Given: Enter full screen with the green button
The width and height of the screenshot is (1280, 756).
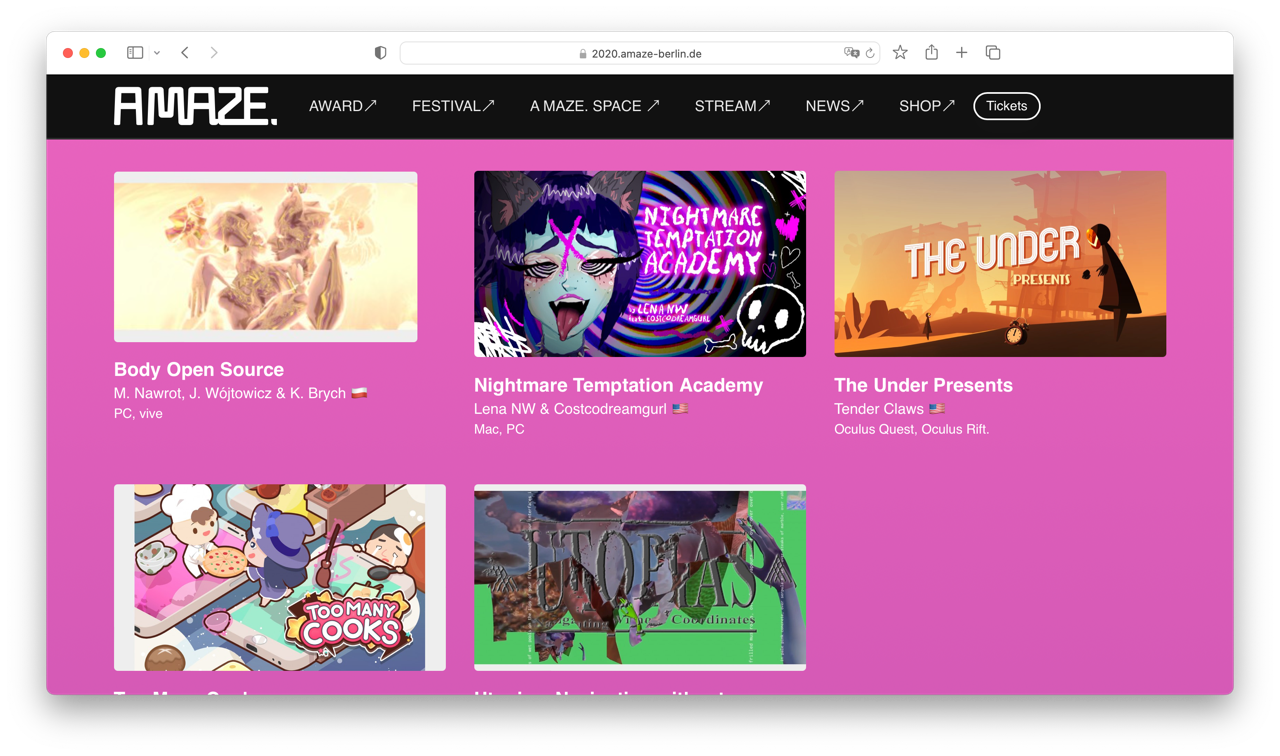Looking at the screenshot, I should pyautogui.click(x=101, y=53).
